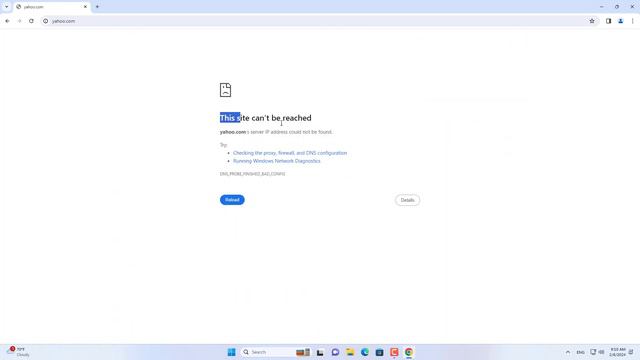Open 'Checking the proxy, firewall, and DNS configuration' link
This screenshot has width=640, height=360.
coord(290,153)
